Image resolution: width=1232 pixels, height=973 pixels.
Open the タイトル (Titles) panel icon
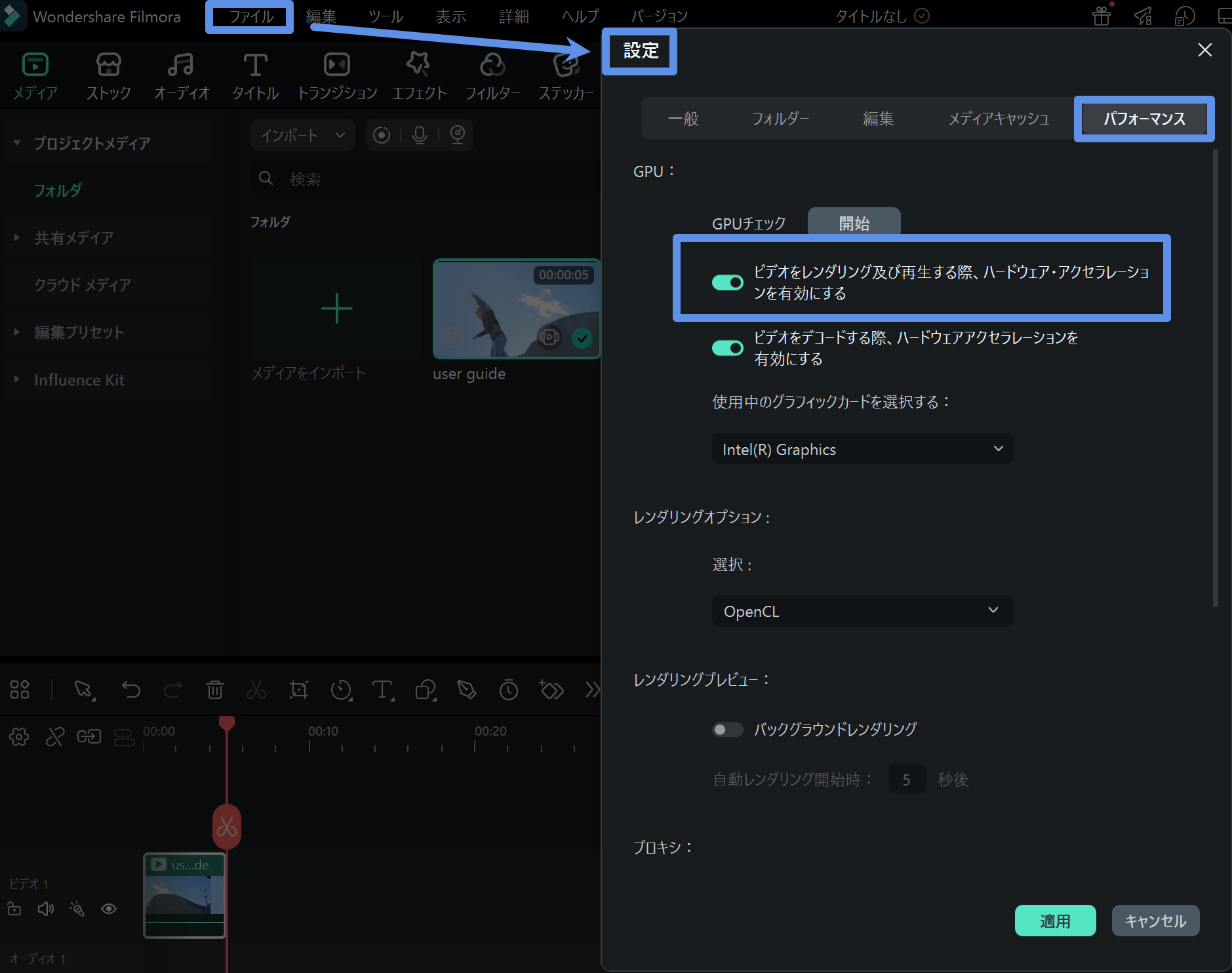(x=255, y=64)
